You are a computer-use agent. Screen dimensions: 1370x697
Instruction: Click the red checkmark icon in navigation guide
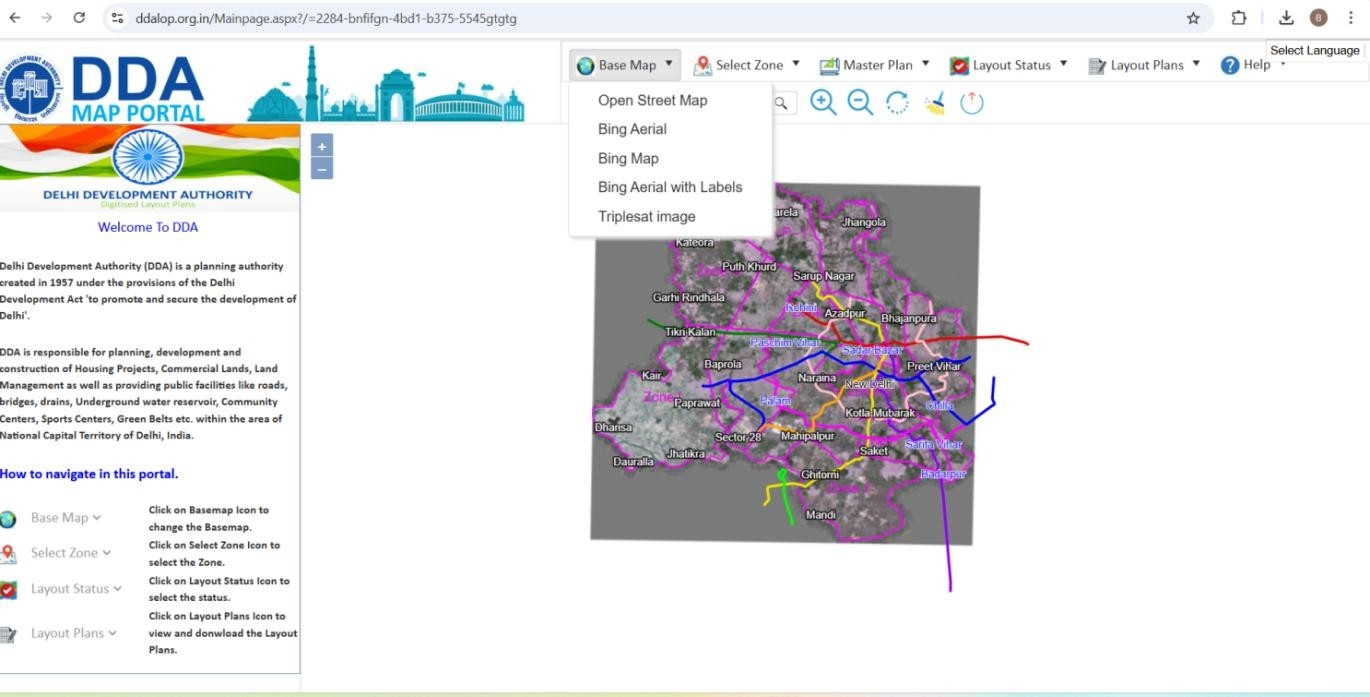pyautogui.click(x=8, y=590)
